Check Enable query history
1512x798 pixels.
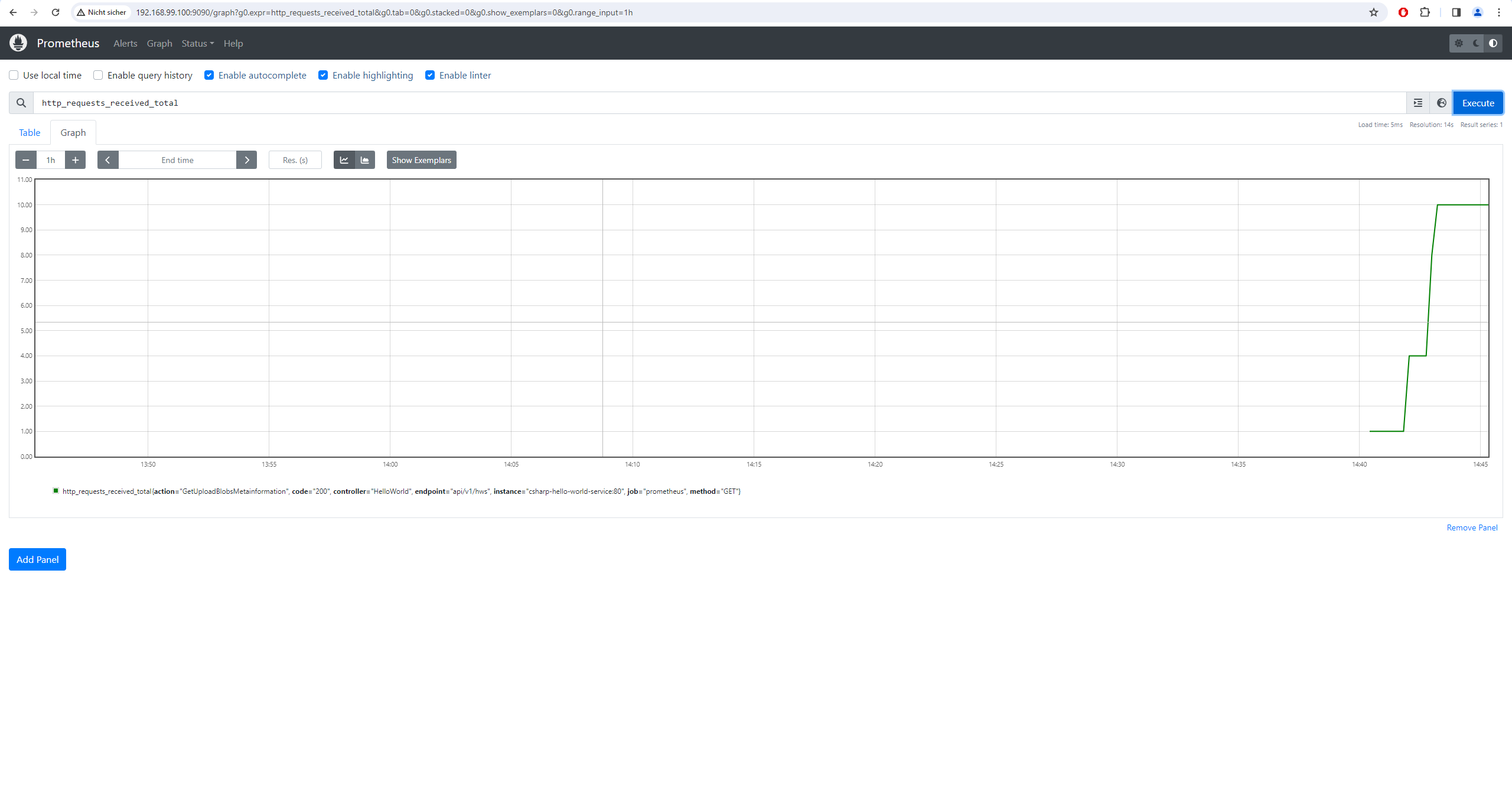click(x=98, y=75)
